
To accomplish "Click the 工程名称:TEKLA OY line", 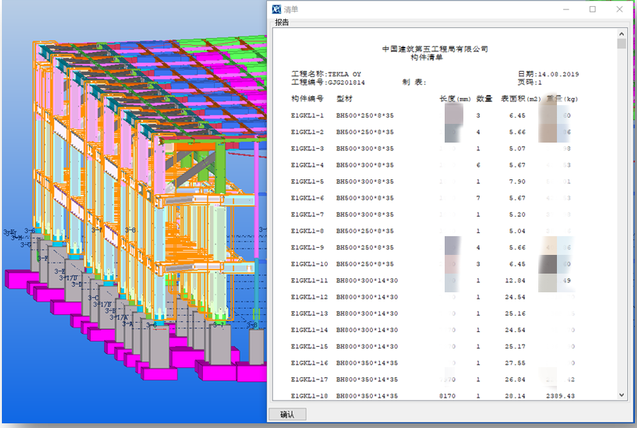I will [326, 74].
